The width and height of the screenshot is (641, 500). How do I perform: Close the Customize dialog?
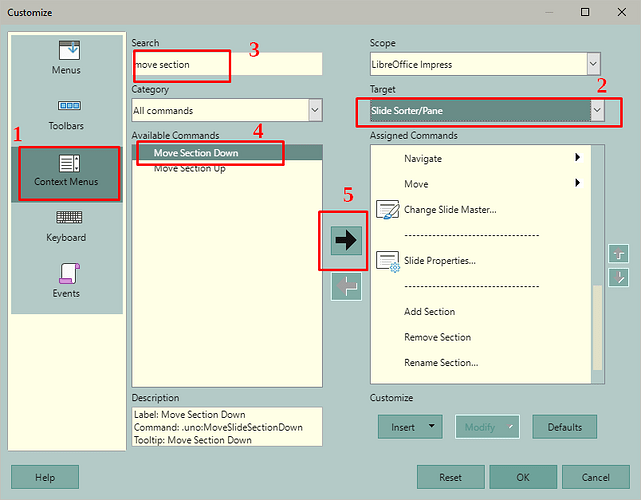(621, 12)
